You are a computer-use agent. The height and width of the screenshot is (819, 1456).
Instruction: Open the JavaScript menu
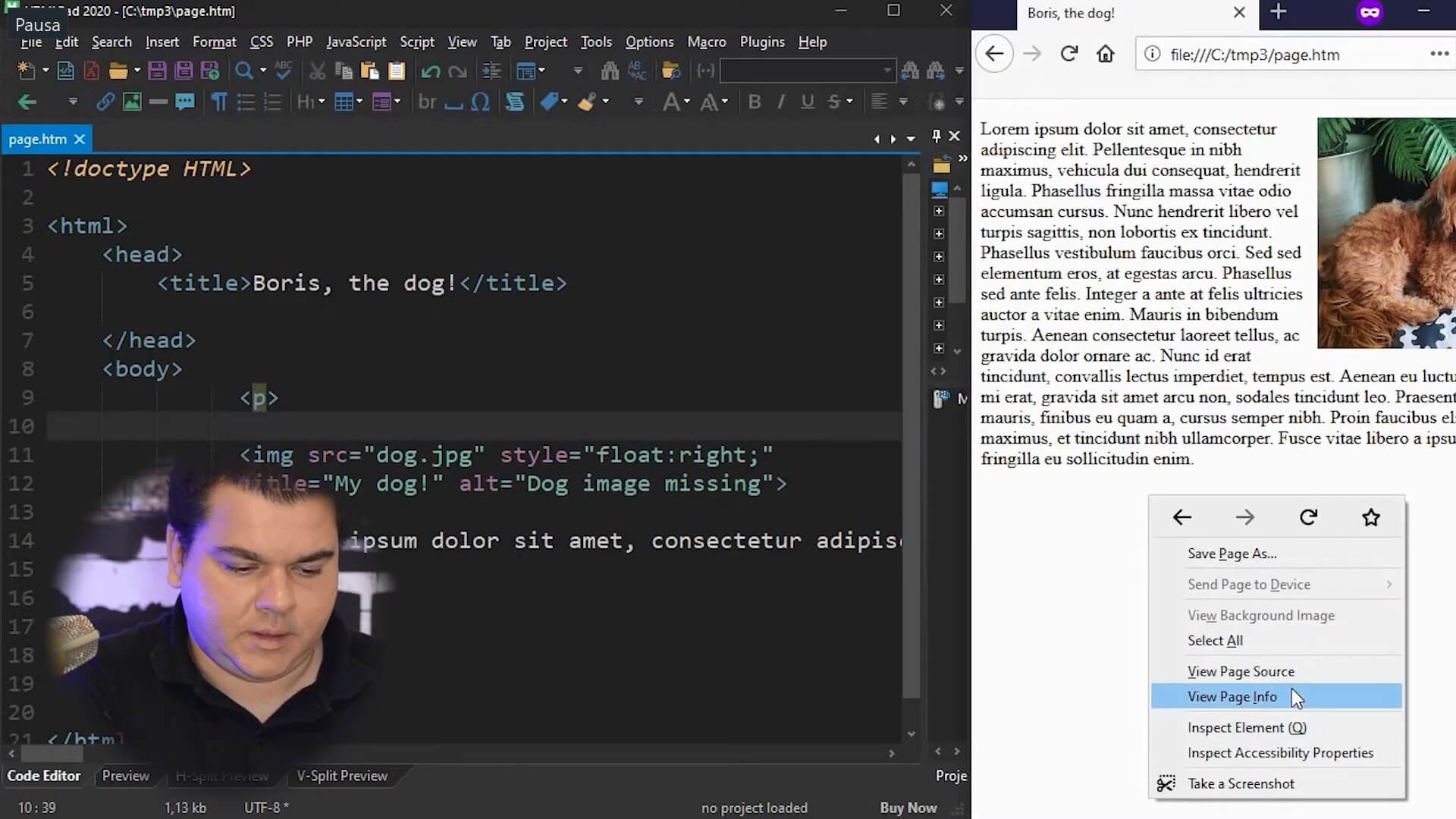[356, 42]
